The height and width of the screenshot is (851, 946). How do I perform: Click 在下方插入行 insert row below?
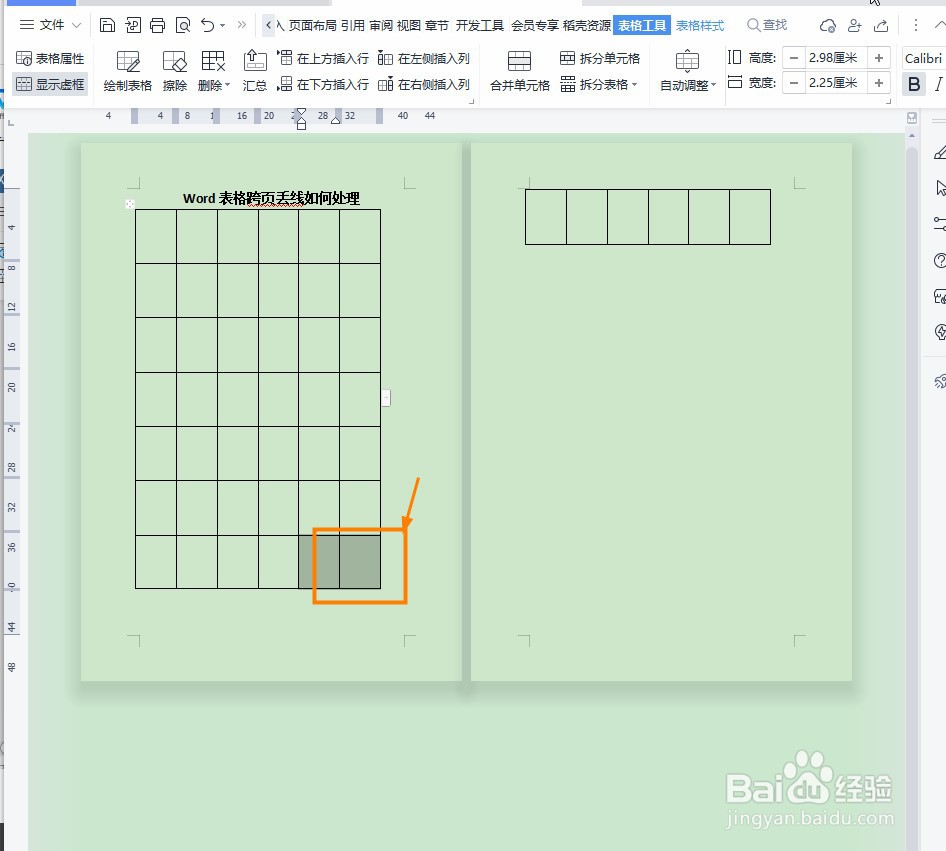click(x=323, y=84)
